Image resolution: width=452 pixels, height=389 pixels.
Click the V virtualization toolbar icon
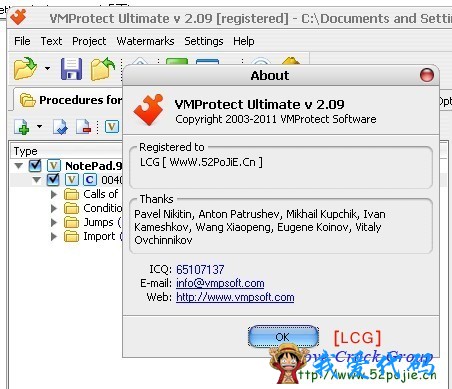click(x=112, y=127)
